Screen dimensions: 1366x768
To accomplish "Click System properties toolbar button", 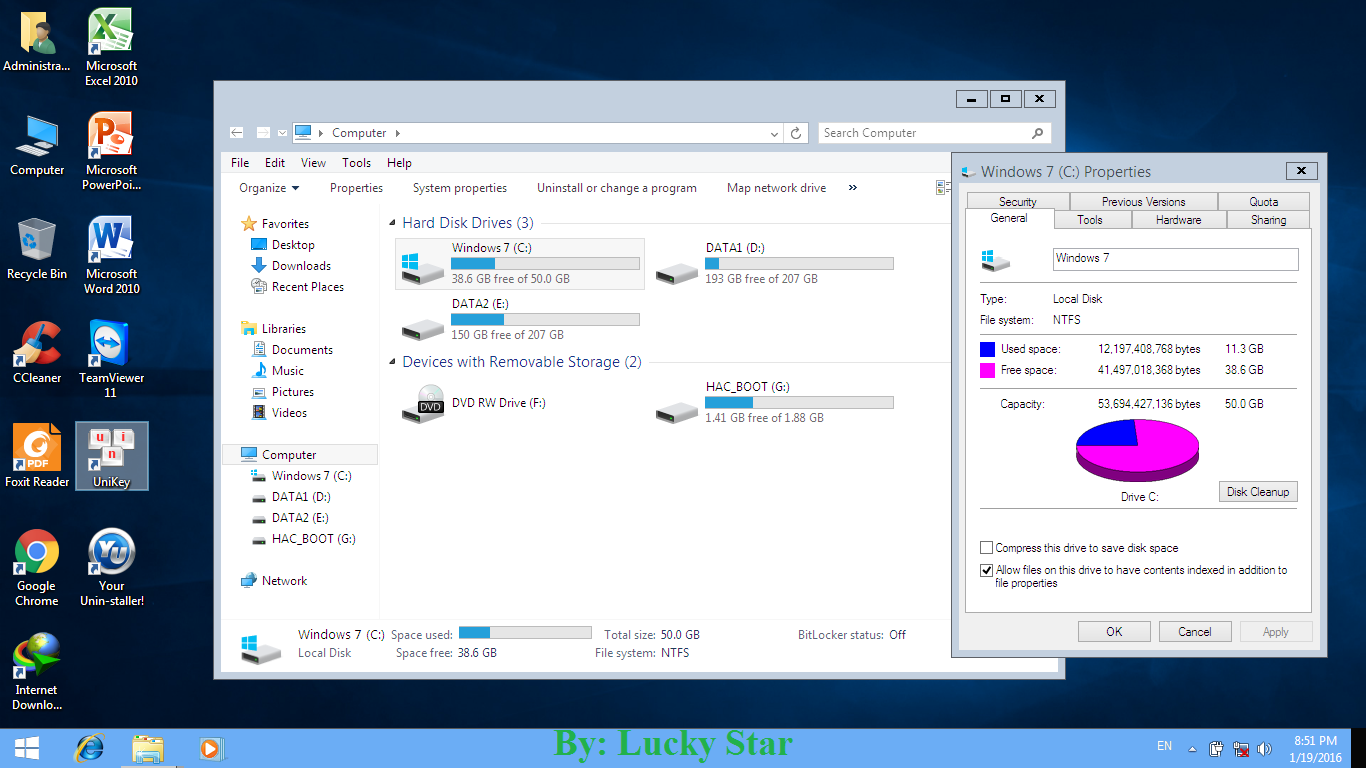I will (x=460, y=188).
